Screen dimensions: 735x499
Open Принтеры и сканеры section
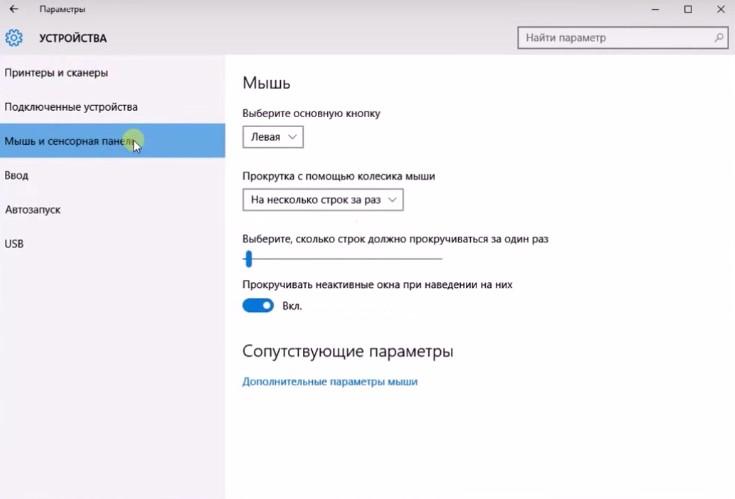tap(56, 73)
